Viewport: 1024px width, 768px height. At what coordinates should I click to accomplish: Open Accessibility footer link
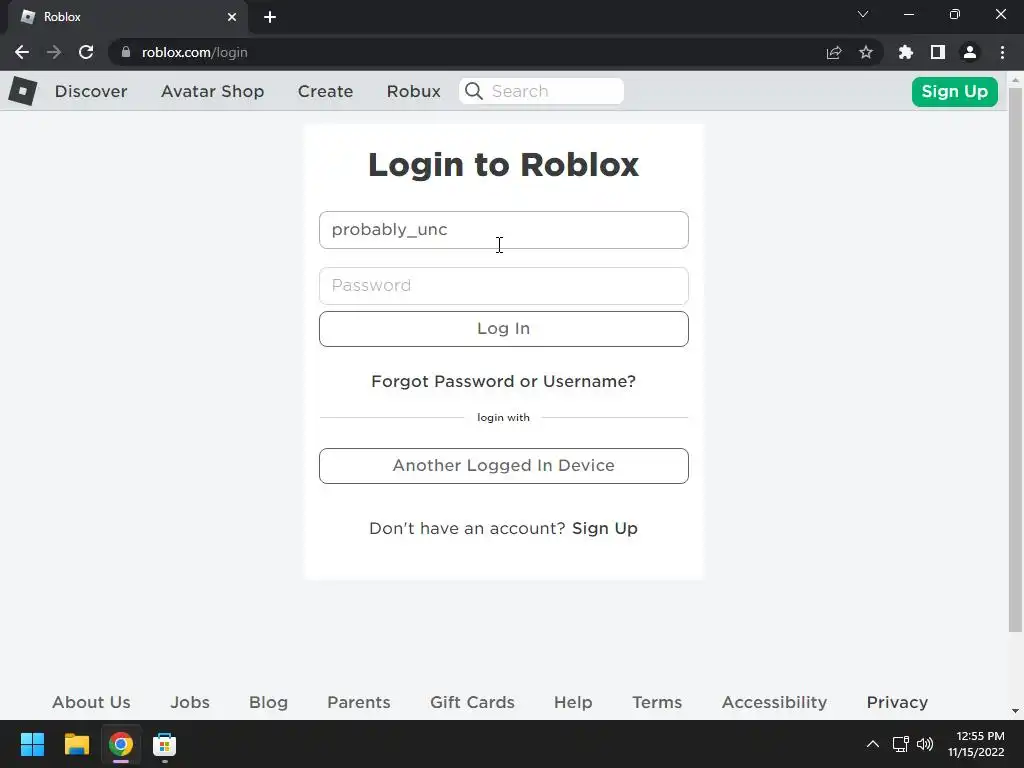[775, 702]
